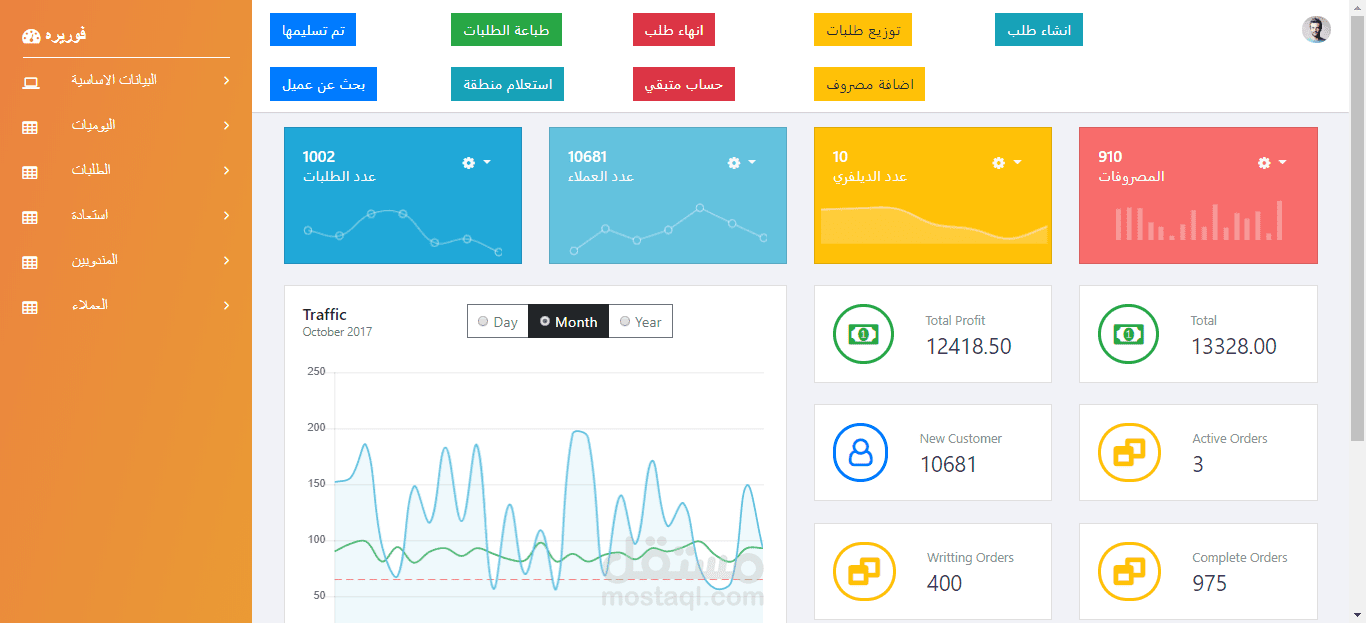This screenshot has height=623, width=1366.
Task: Click the انشاء طلب button
Action: click(1039, 30)
